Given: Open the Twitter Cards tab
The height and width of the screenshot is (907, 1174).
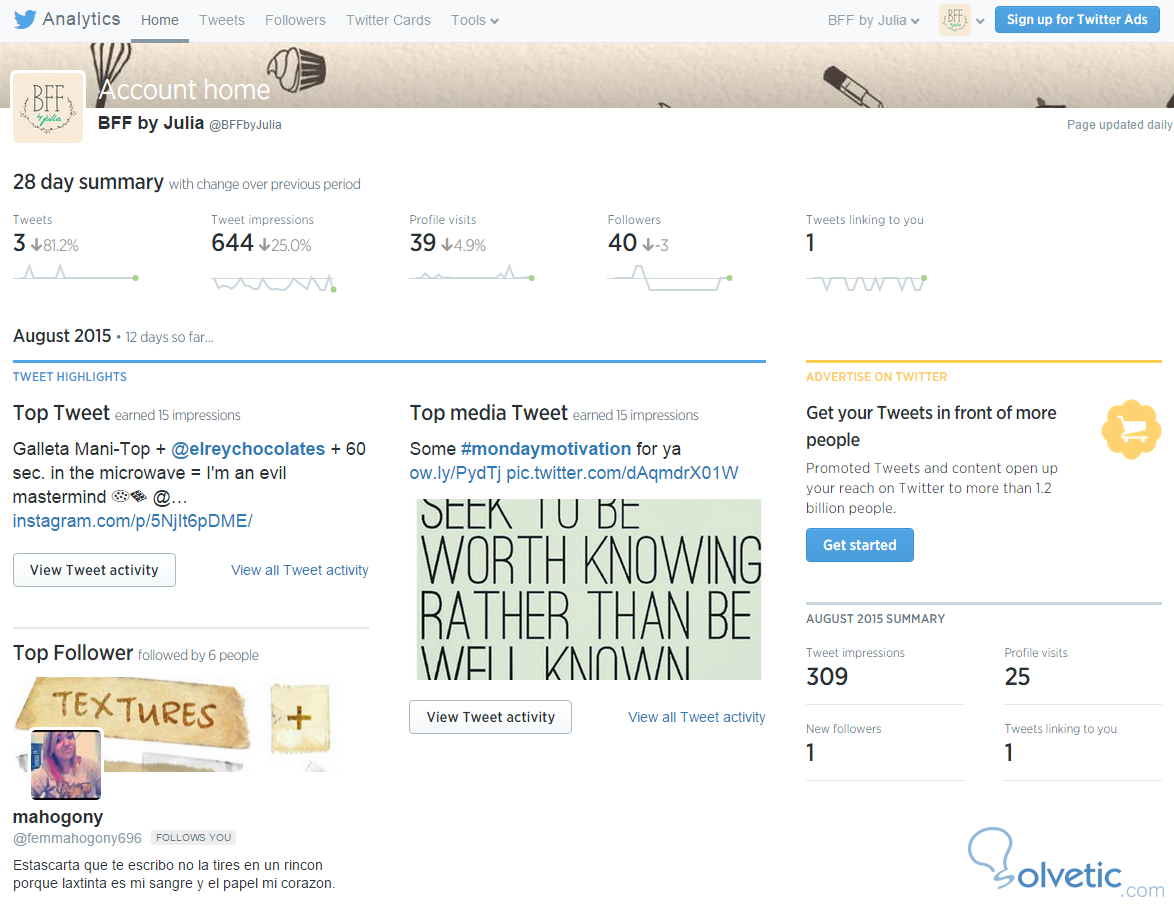Looking at the screenshot, I should point(388,20).
